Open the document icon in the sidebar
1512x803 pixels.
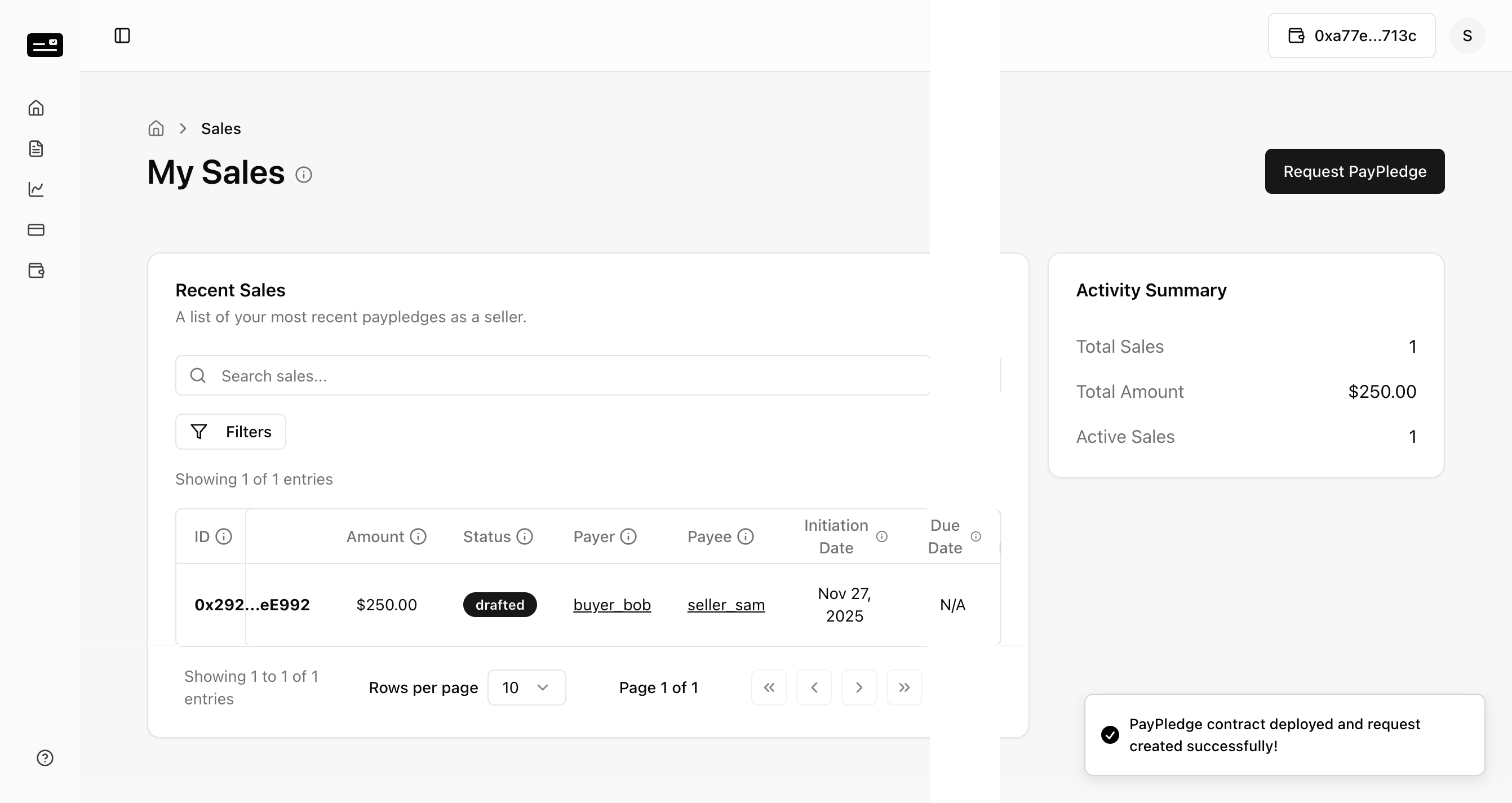pyautogui.click(x=37, y=149)
